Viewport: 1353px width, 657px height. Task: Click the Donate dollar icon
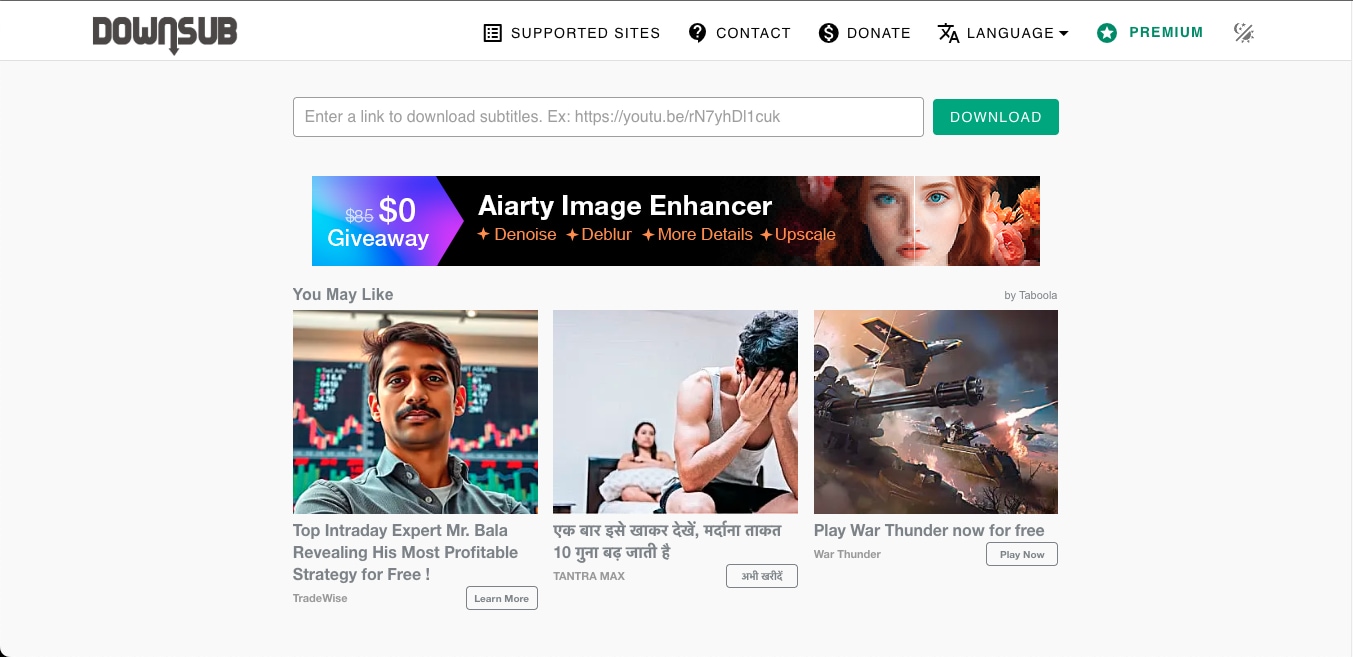tap(828, 33)
